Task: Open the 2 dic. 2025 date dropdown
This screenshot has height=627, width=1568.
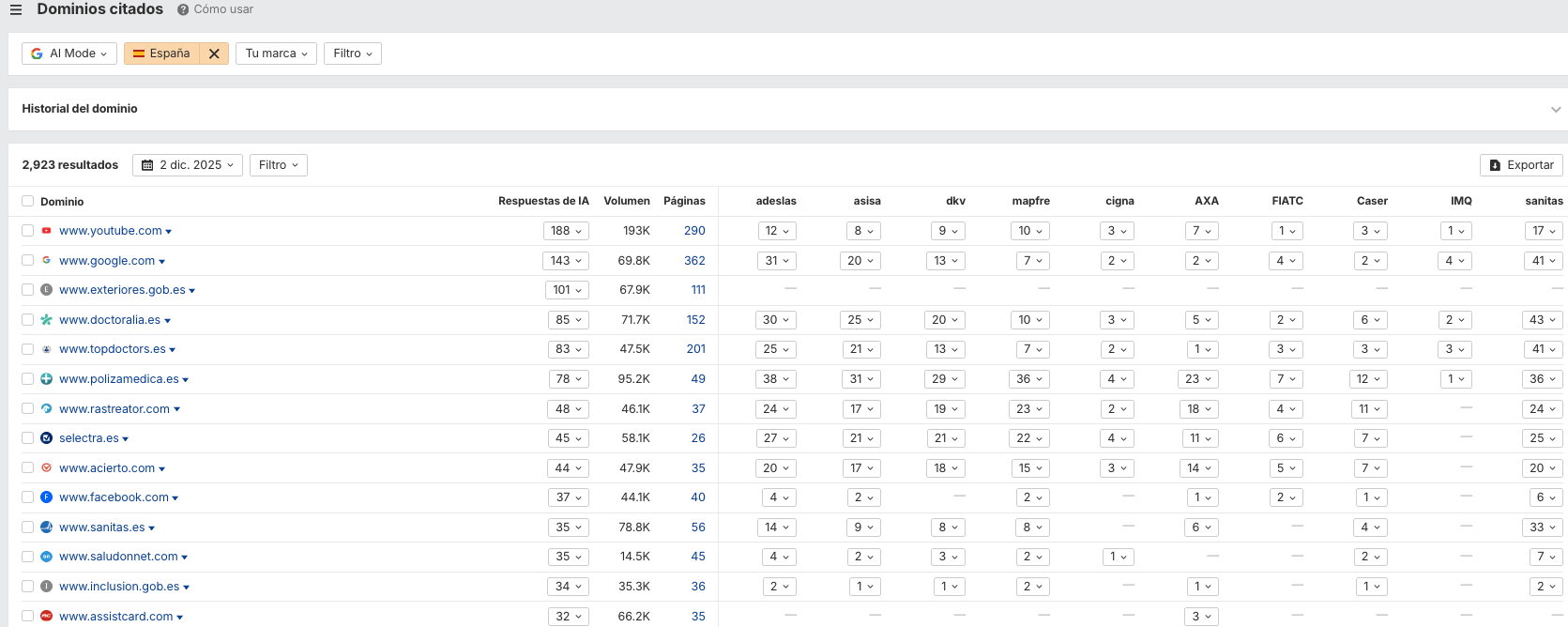Action: [188, 165]
